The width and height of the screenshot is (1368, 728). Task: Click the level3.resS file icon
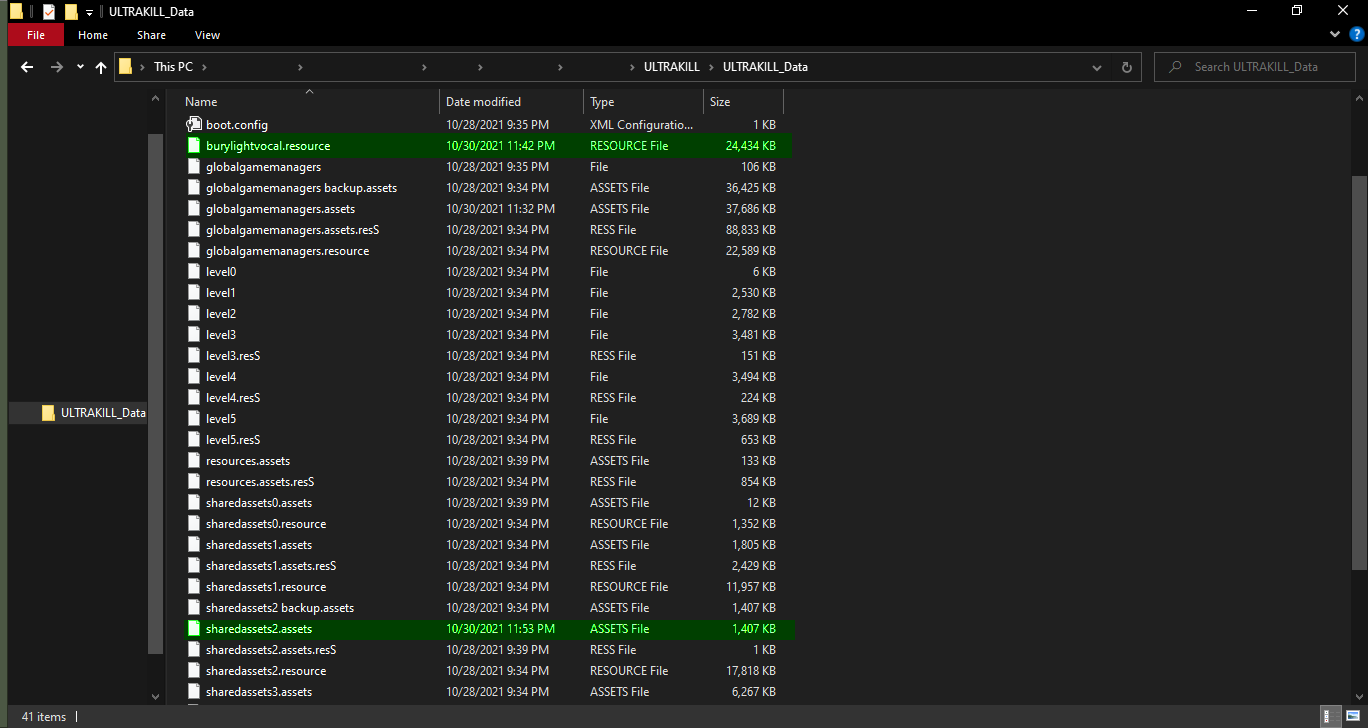[x=195, y=356]
